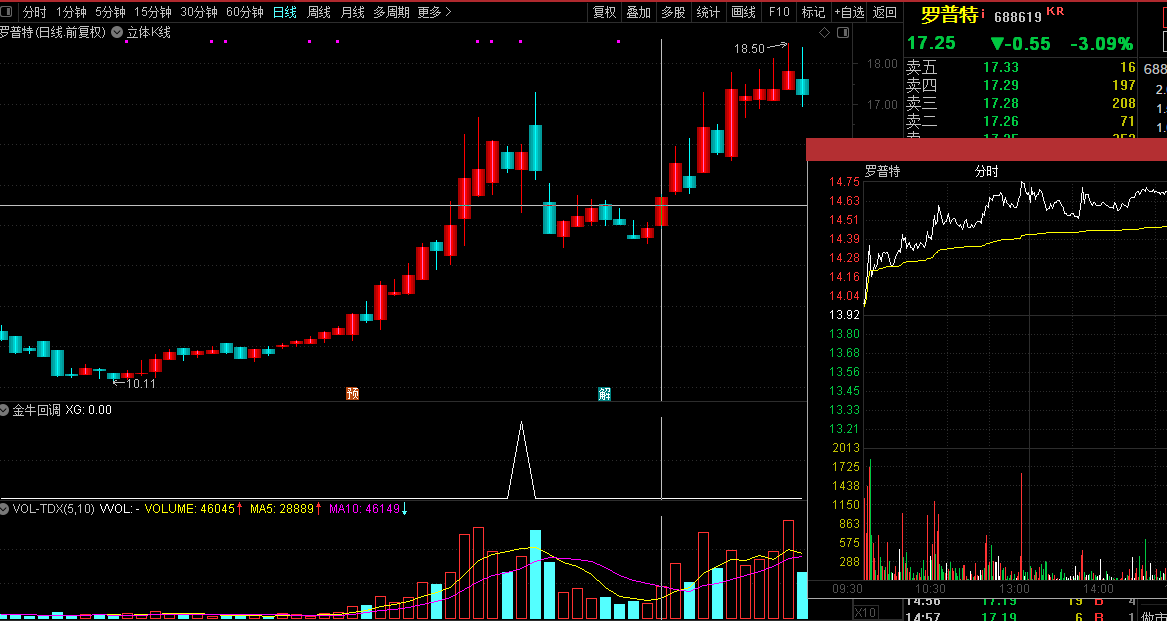Click the orange 预 marker on the chart
This screenshot has width=1167, height=621.
[352, 393]
